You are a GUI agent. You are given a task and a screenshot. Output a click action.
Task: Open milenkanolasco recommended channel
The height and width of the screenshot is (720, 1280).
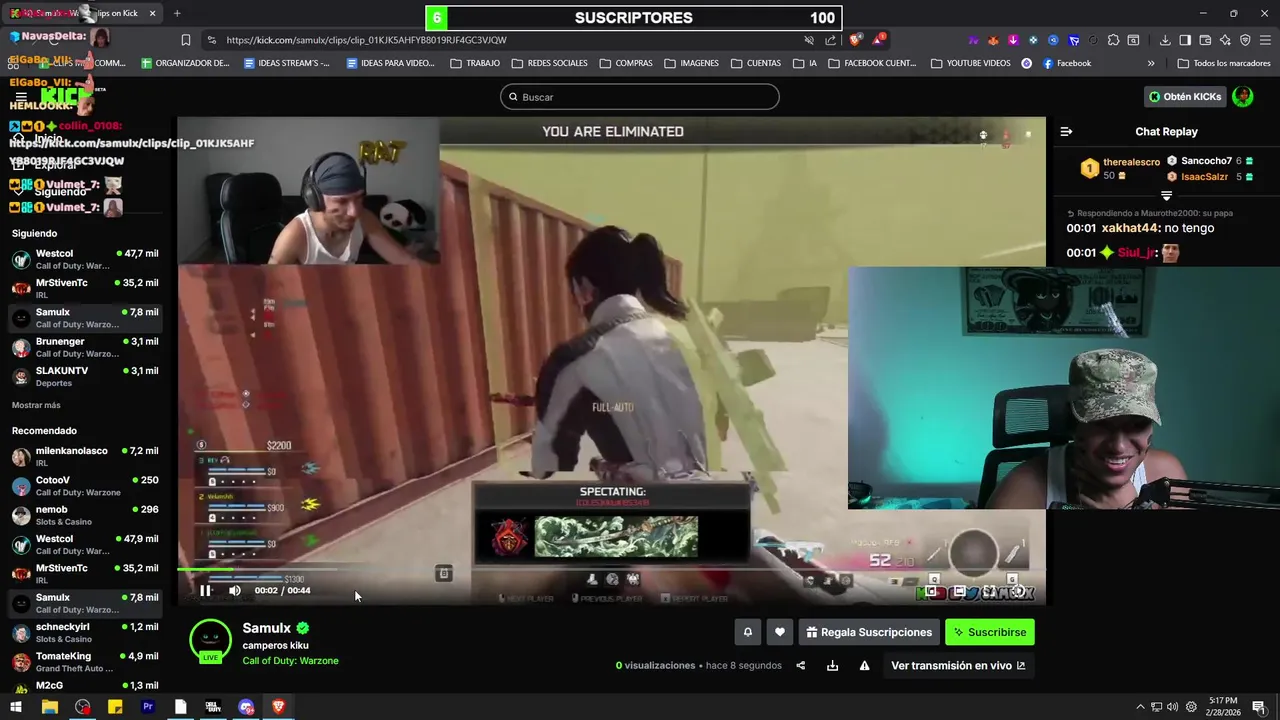pos(85,457)
